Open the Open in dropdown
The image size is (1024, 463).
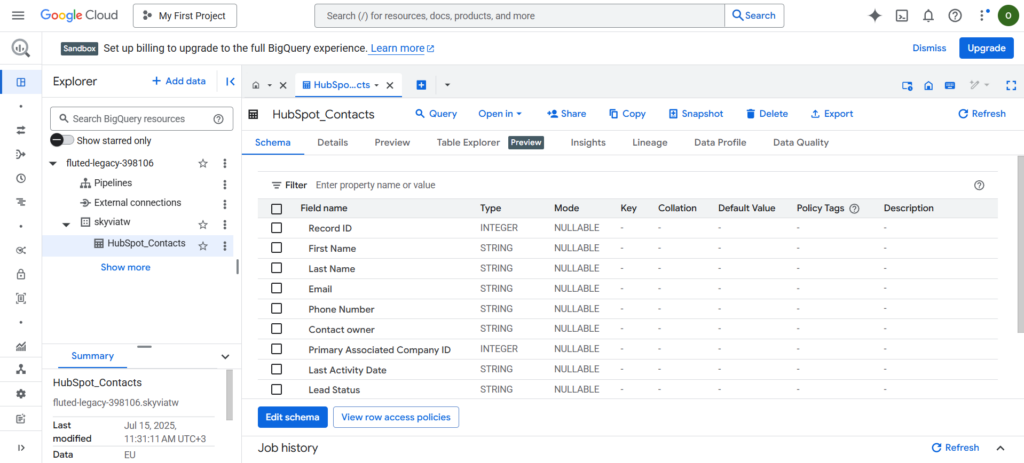[500, 114]
